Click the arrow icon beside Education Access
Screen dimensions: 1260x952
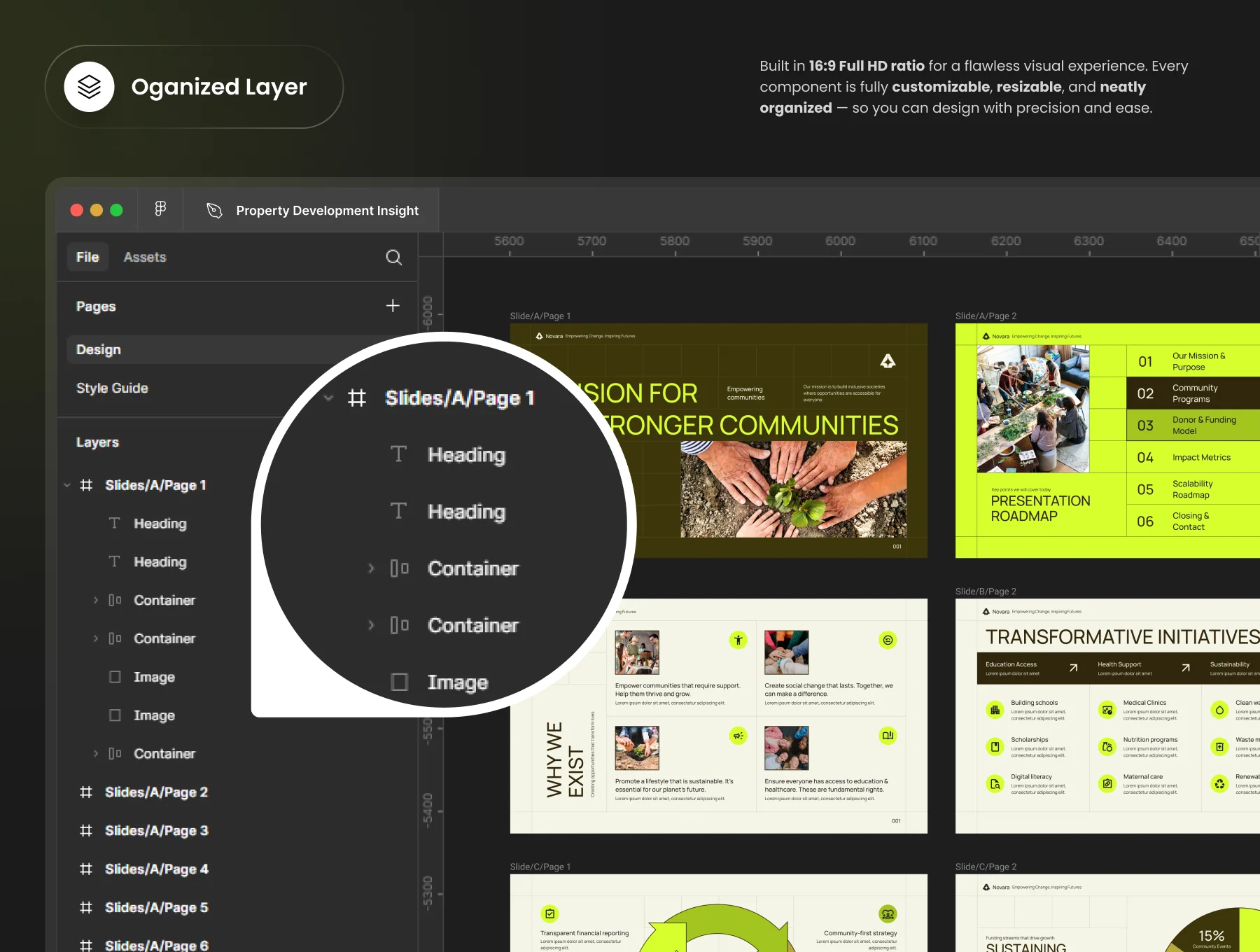click(1073, 668)
